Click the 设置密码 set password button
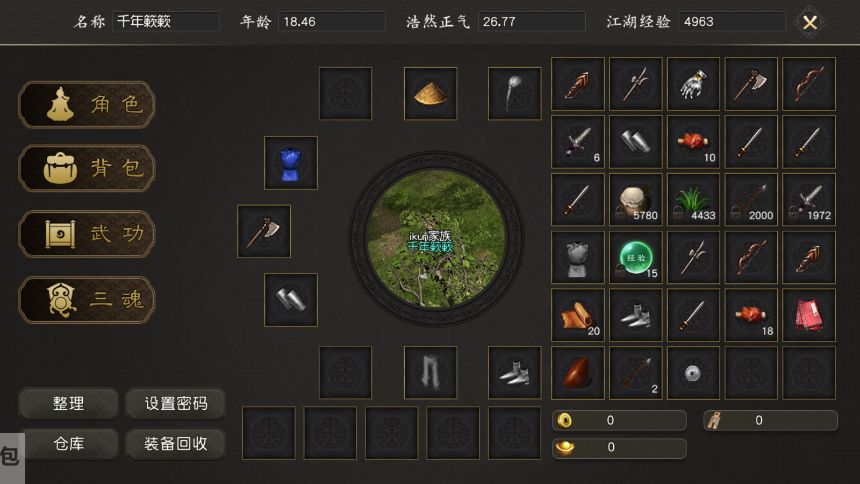The image size is (860, 484). (176, 404)
